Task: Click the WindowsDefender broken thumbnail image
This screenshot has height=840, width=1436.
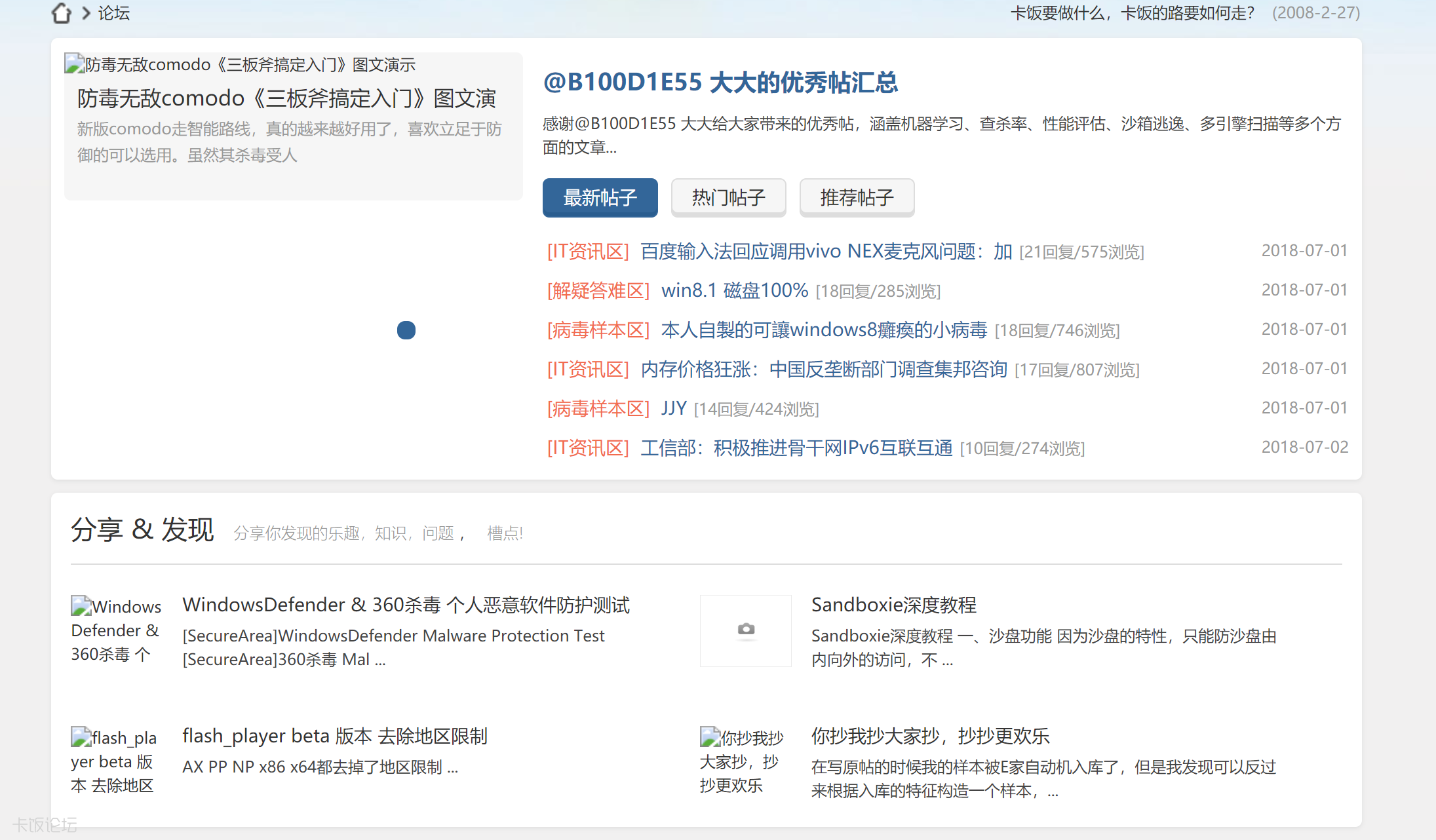Action: click(116, 630)
